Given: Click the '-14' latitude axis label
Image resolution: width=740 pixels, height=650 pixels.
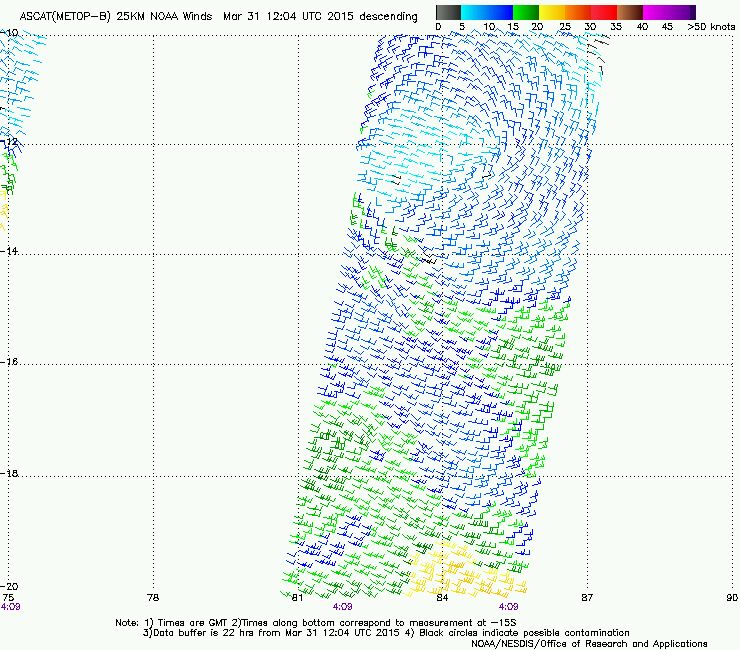Looking at the screenshot, I should (x=9, y=251).
